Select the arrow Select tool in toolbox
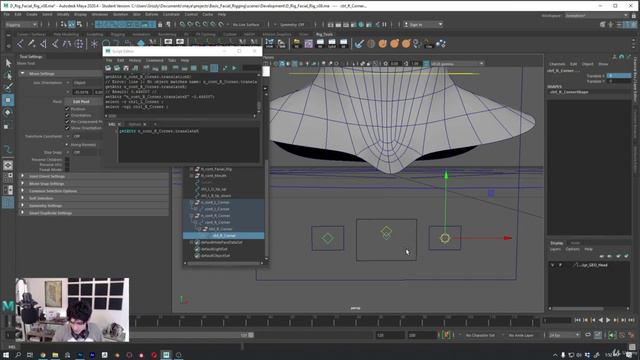This screenshot has width=640, height=360. 8,63
